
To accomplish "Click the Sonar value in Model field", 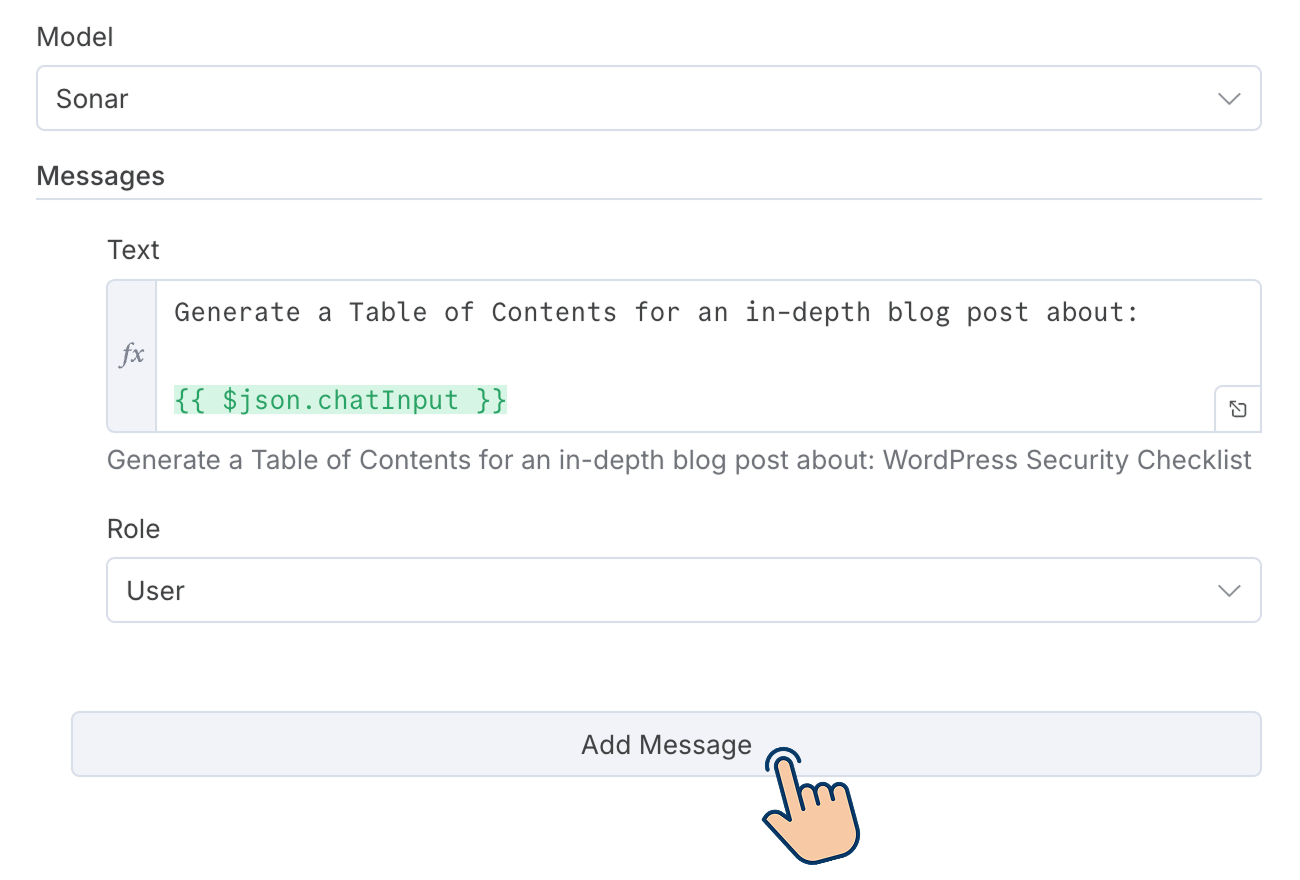I will (92, 99).
